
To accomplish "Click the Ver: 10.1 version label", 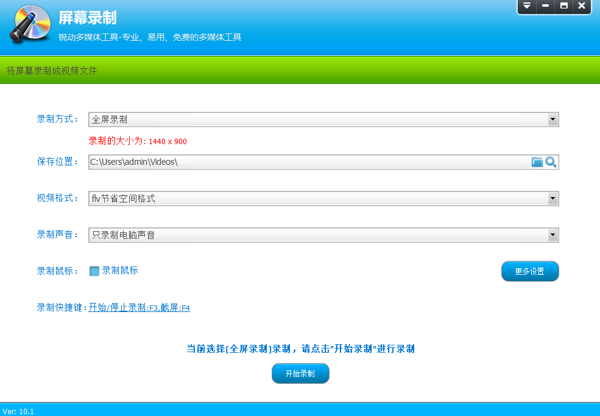I will point(19,410).
